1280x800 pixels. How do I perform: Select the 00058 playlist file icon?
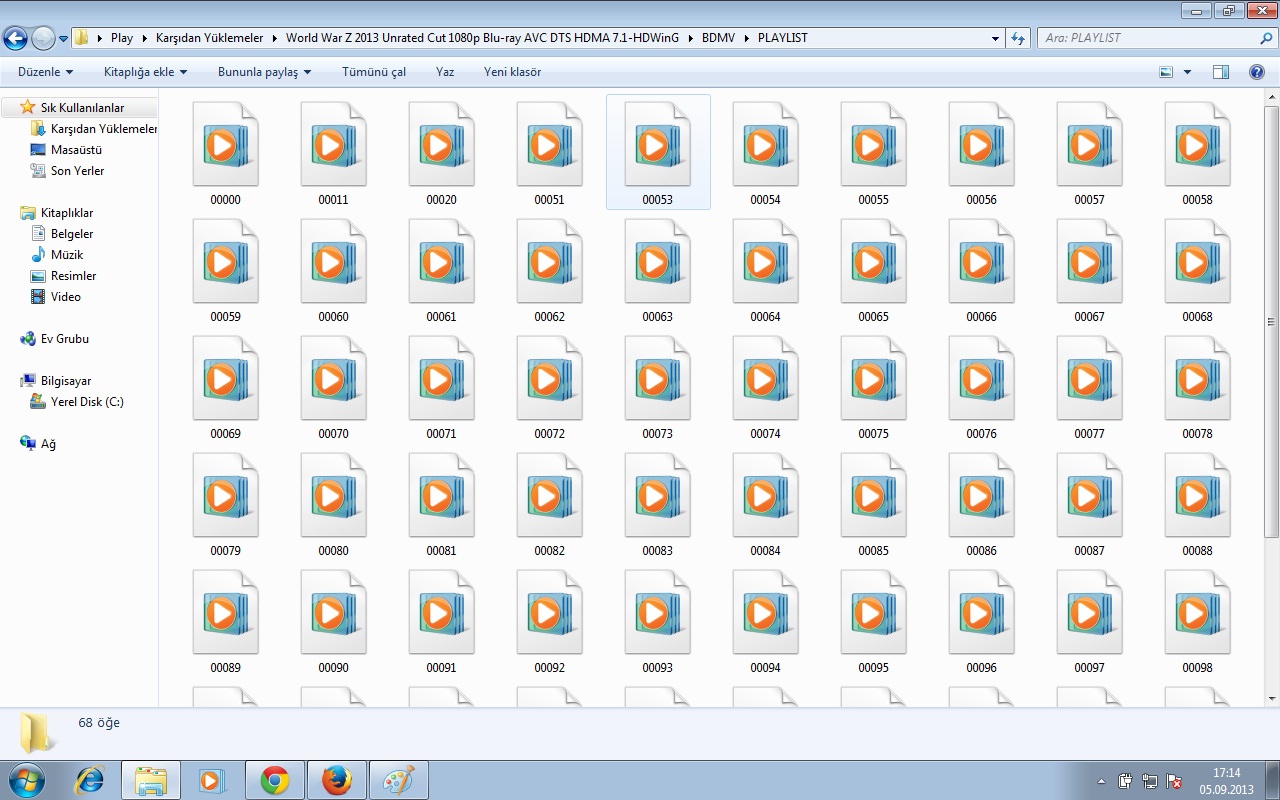pyautogui.click(x=1197, y=145)
